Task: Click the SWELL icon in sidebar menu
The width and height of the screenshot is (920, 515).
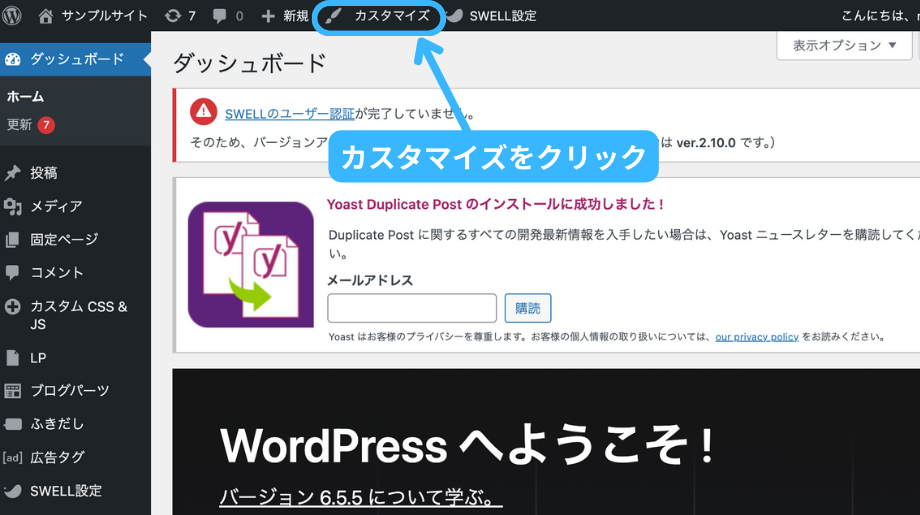Action: (12, 491)
